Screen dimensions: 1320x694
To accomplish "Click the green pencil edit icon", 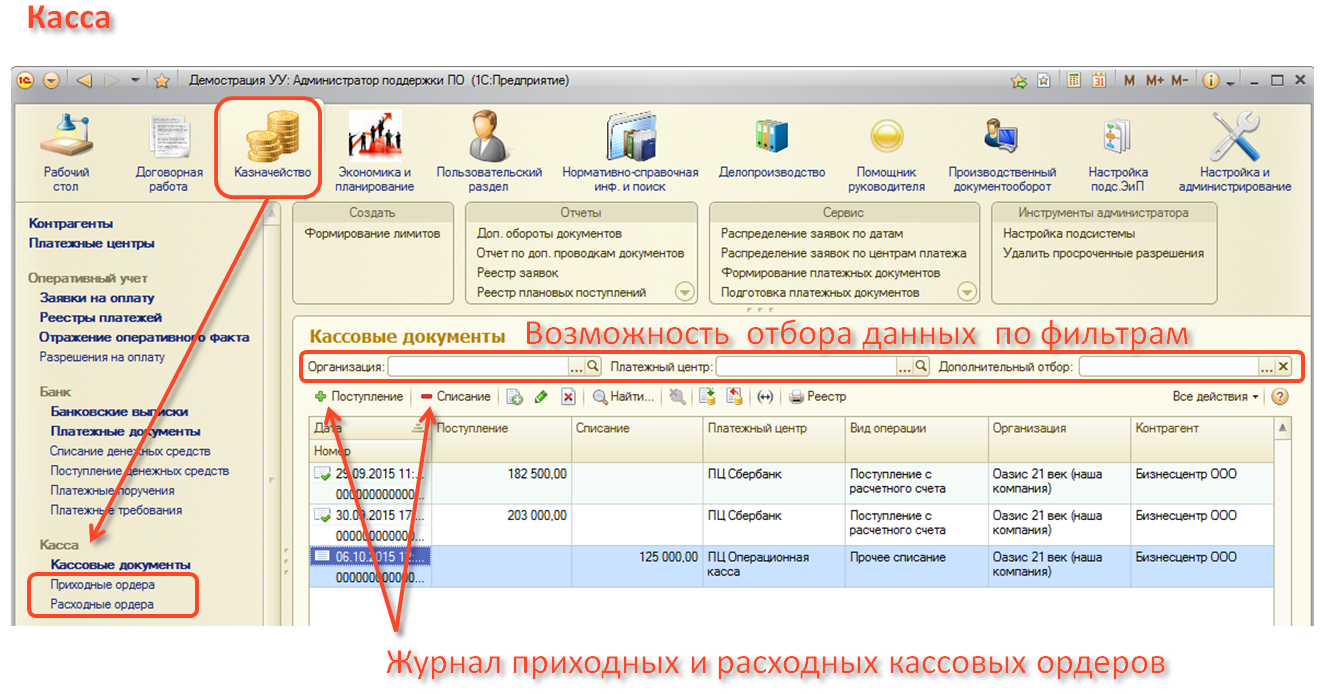I will coord(541,397).
